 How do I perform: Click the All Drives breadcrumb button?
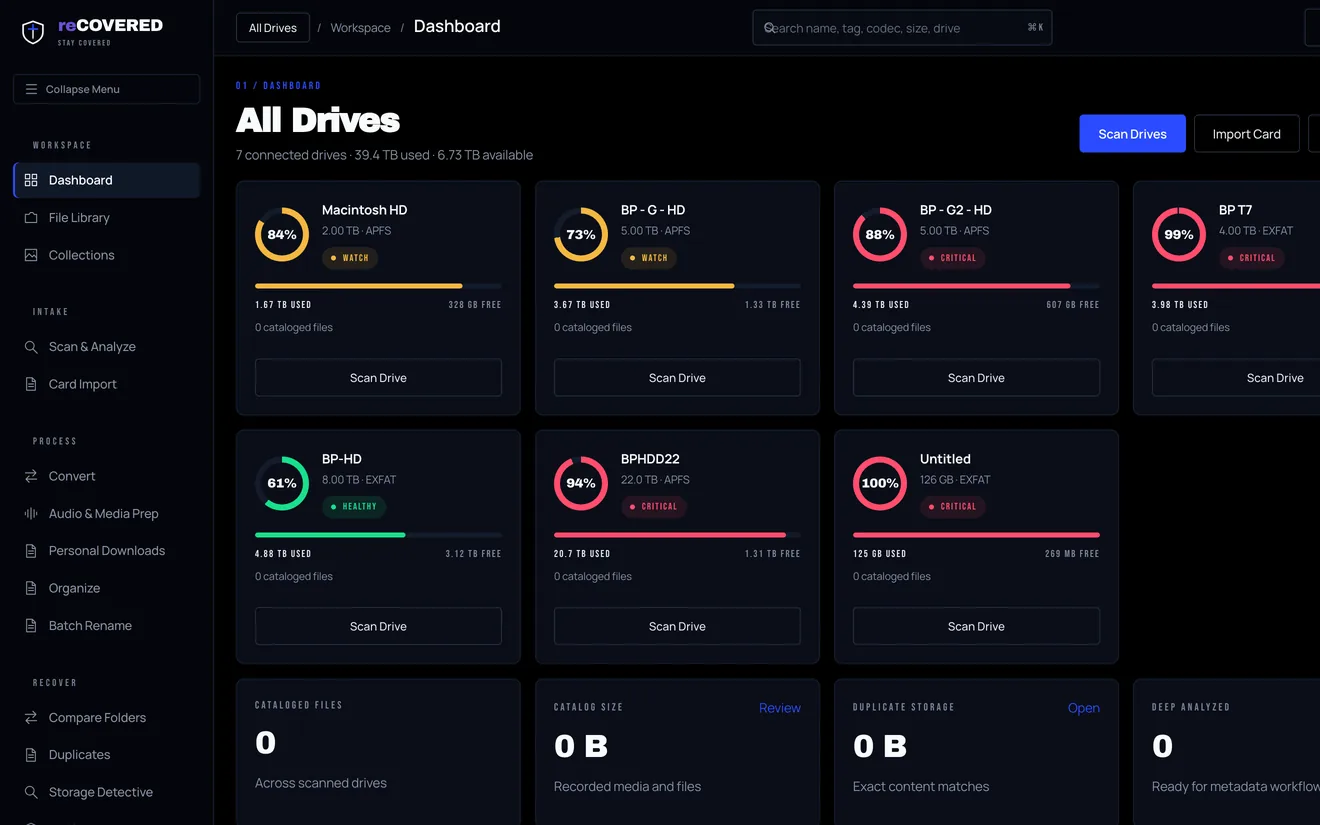[273, 28]
